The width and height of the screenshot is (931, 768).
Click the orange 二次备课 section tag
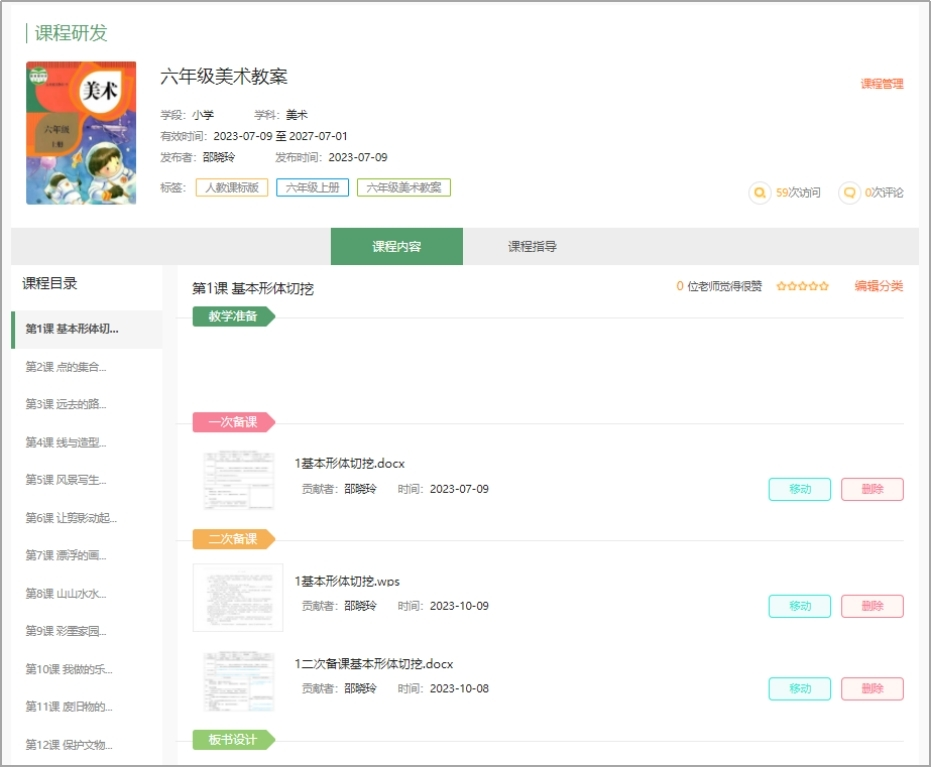tap(232, 539)
